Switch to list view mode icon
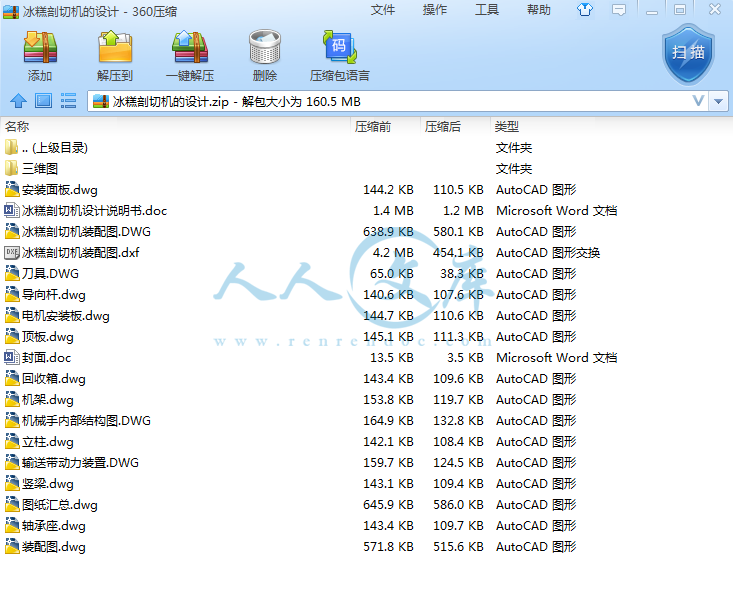 pyautogui.click(x=68, y=101)
